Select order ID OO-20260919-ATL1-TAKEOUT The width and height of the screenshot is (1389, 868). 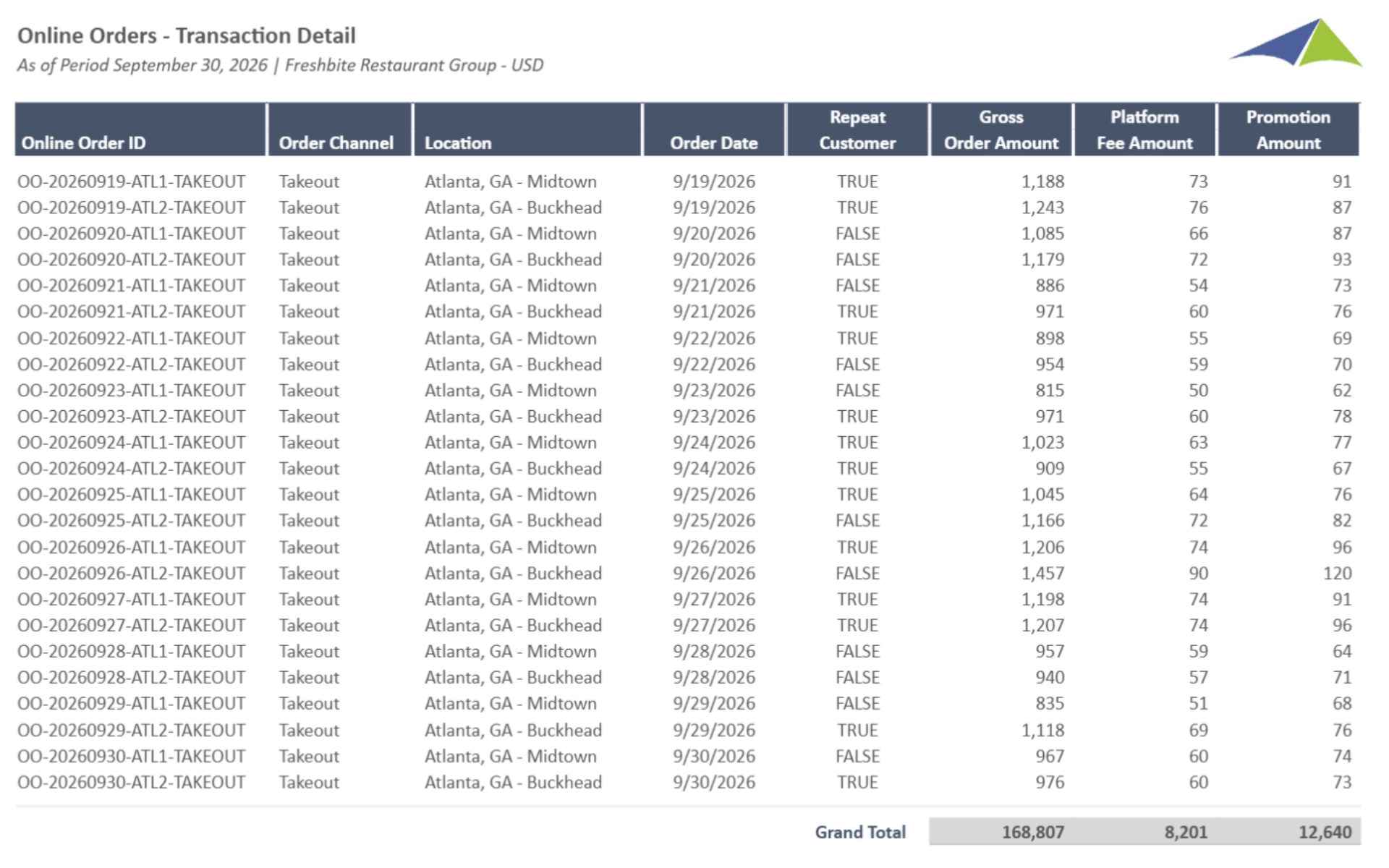131,182
